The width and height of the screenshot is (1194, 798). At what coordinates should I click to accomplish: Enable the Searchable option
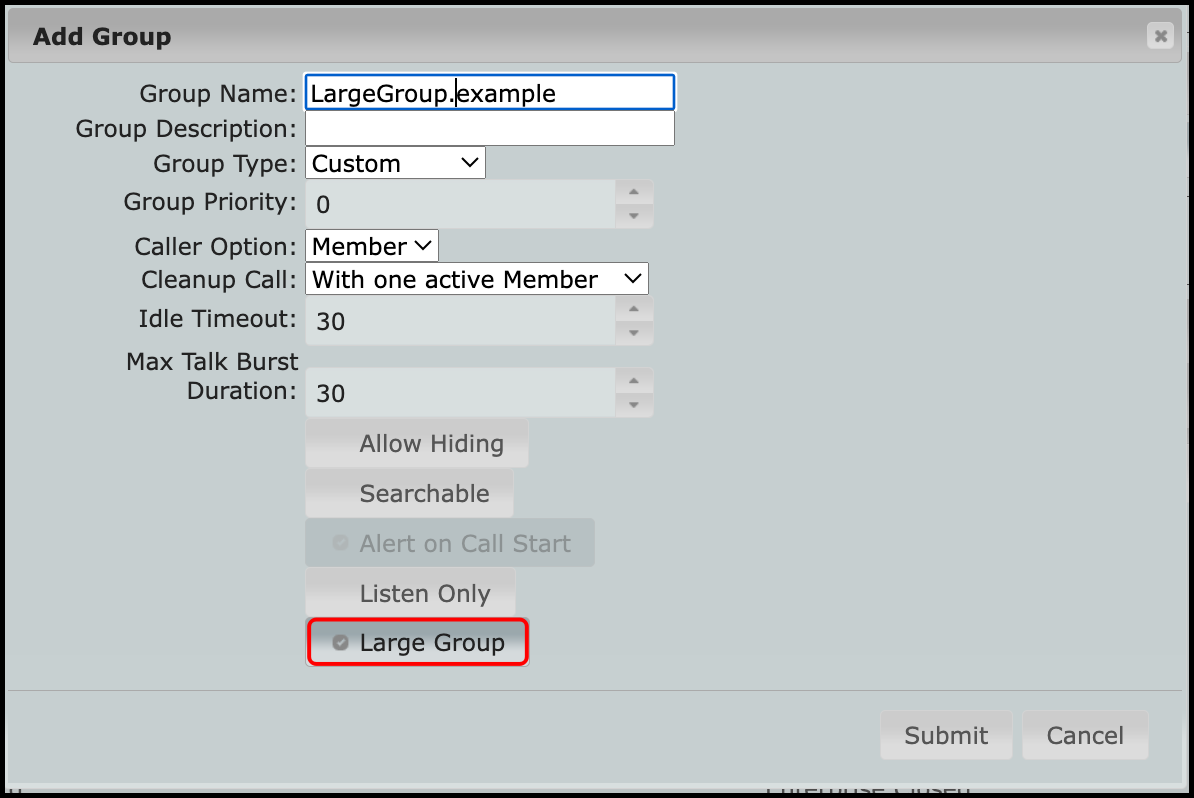click(x=410, y=494)
